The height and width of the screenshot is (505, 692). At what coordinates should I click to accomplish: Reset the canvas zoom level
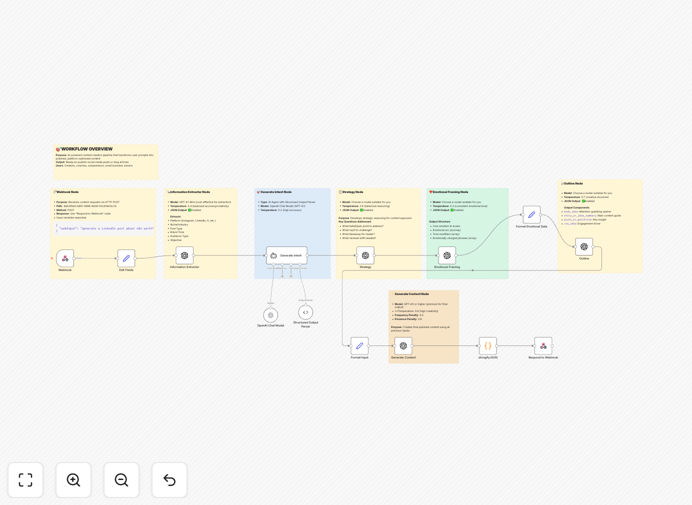pyautogui.click(x=169, y=480)
